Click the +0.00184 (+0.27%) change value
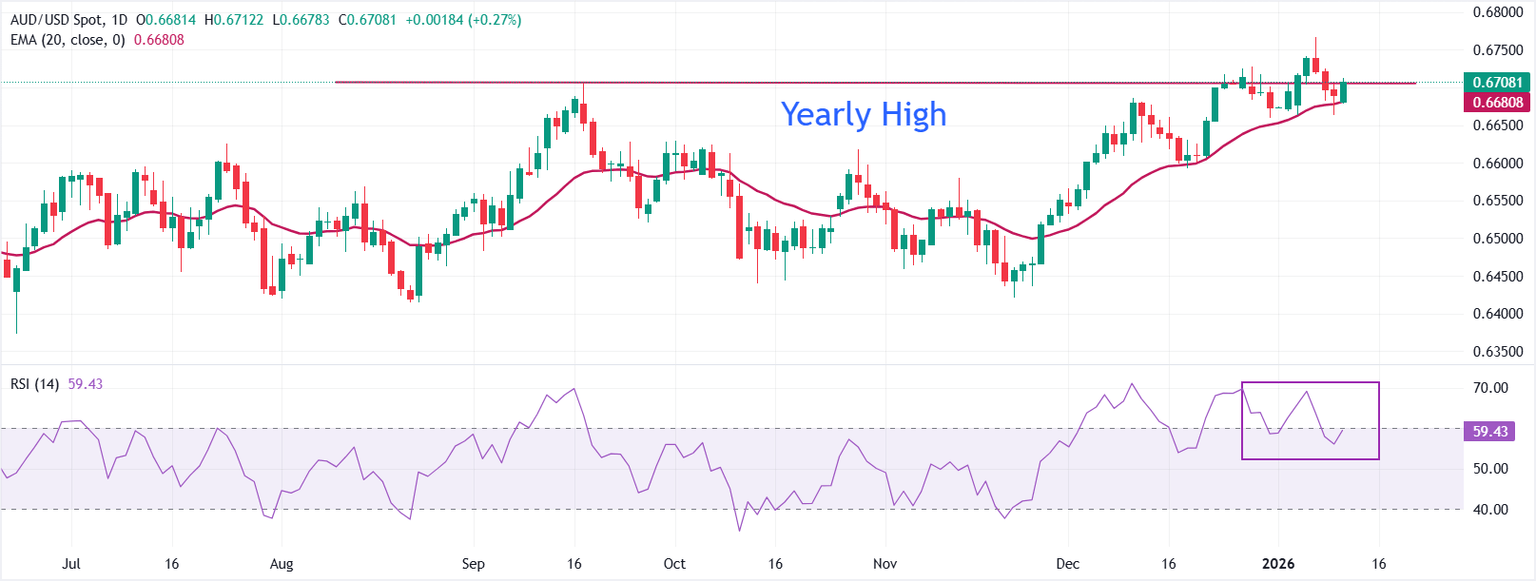1536x581 pixels. click(463, 20)
